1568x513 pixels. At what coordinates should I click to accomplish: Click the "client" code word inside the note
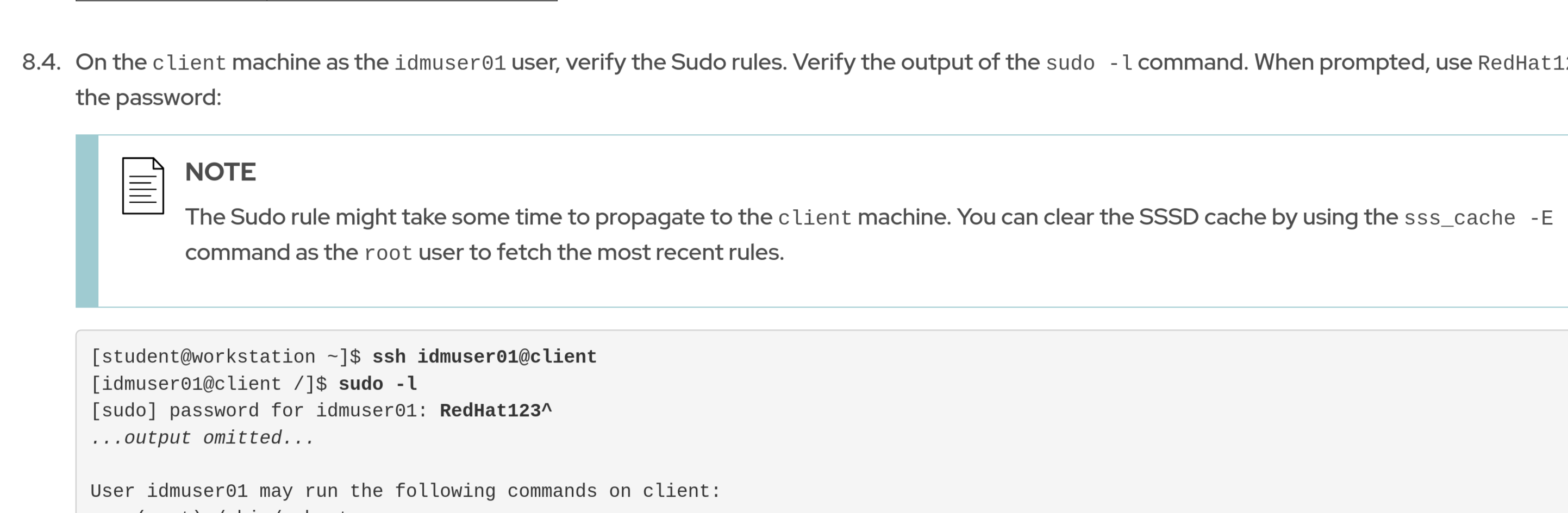(814, 218)
